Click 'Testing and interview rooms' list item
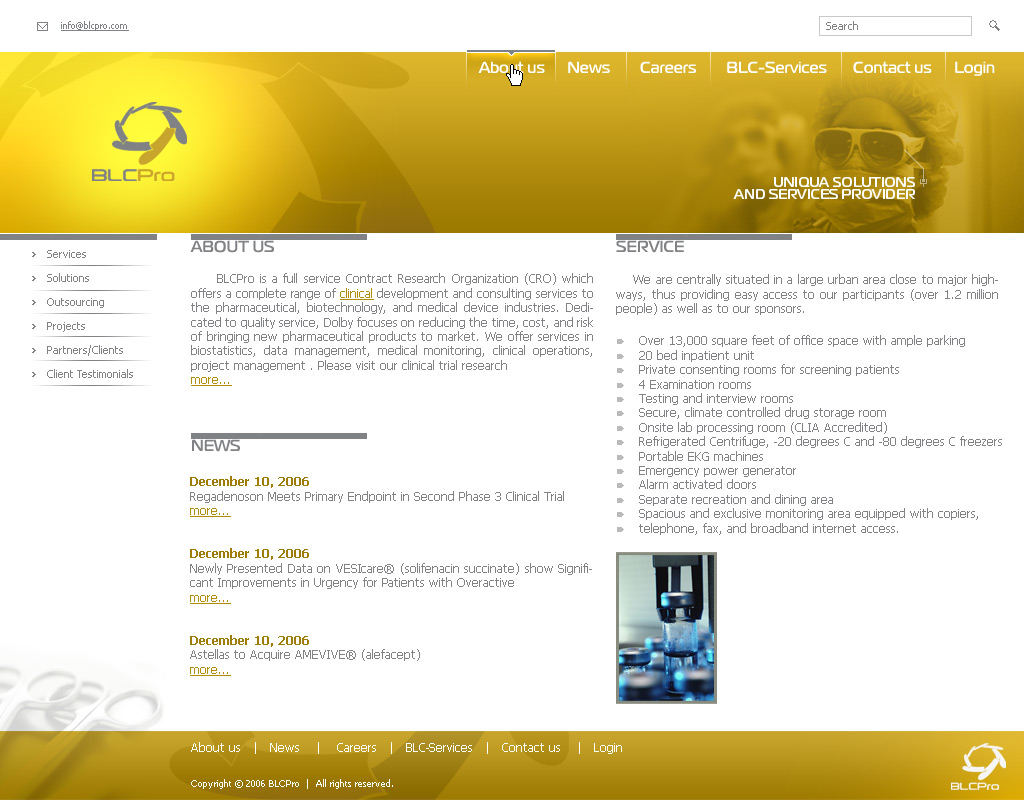 click(x=716, y=399)
